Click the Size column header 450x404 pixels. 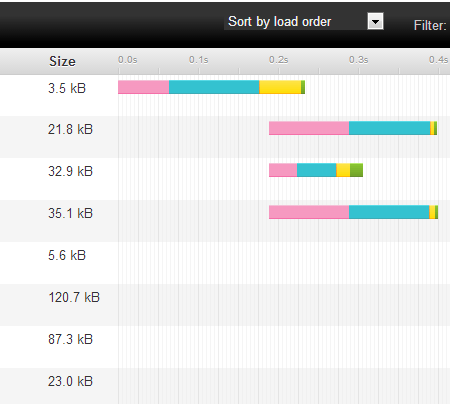pyautogui.click(x=62, y=61)
